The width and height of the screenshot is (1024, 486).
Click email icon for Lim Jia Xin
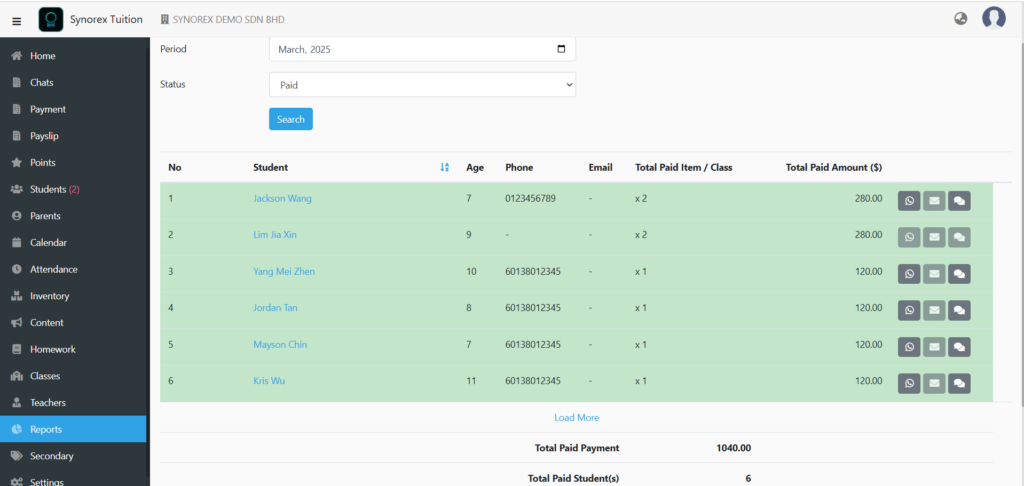[x=934, y=237]
